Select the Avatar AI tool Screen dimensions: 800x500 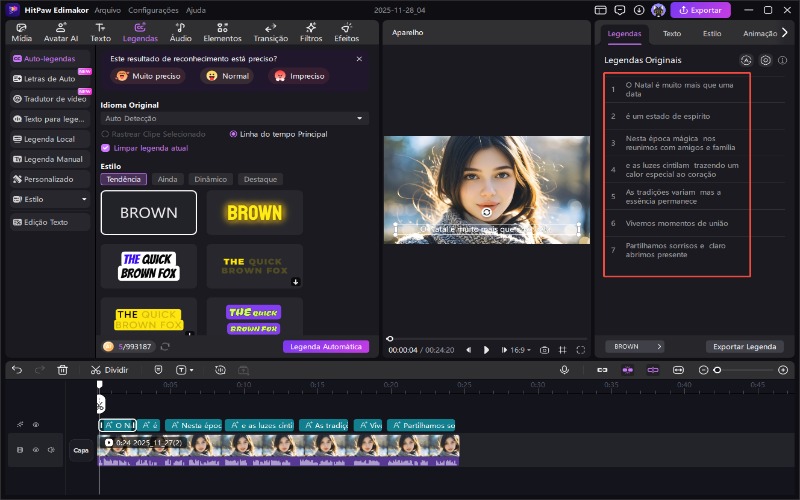[60, 32]
